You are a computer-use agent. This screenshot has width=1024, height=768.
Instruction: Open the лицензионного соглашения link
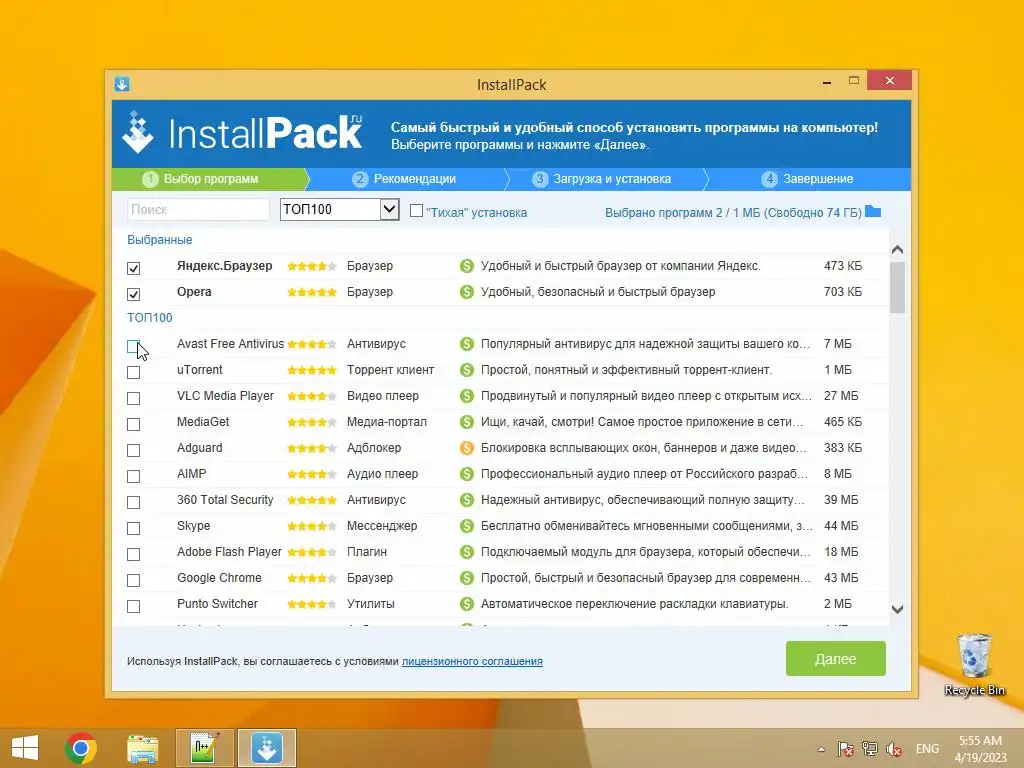click(x=472, y=661)
